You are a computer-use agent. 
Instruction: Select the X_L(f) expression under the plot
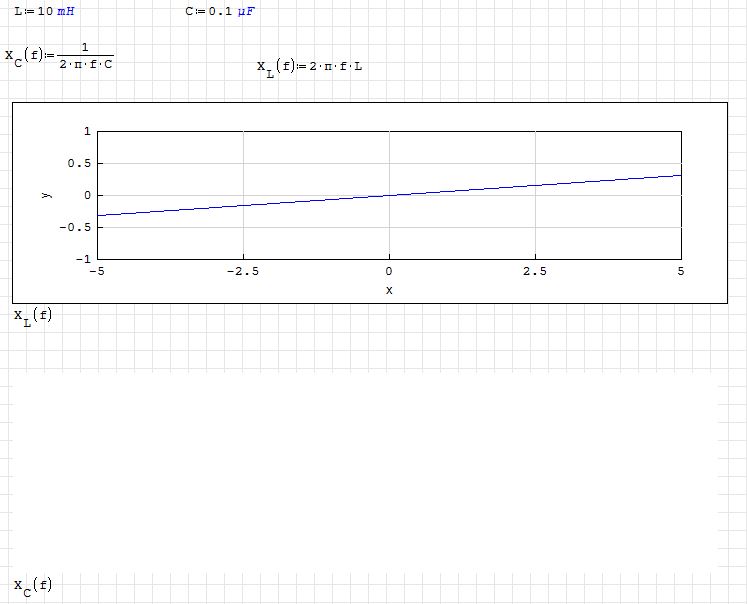point(32,317)
